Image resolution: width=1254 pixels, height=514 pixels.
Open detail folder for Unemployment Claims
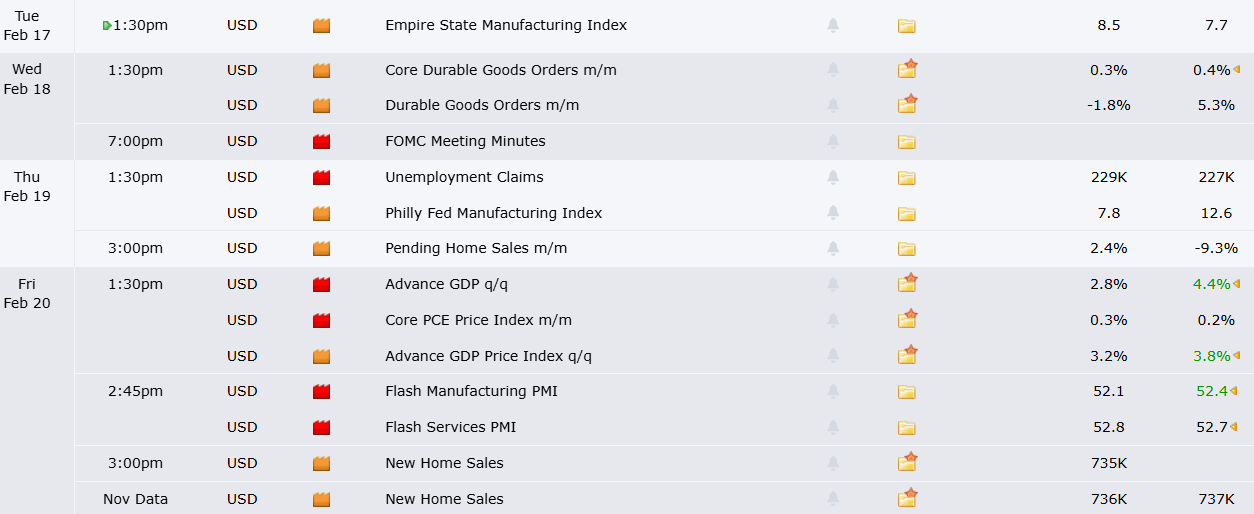coord(907,178)
